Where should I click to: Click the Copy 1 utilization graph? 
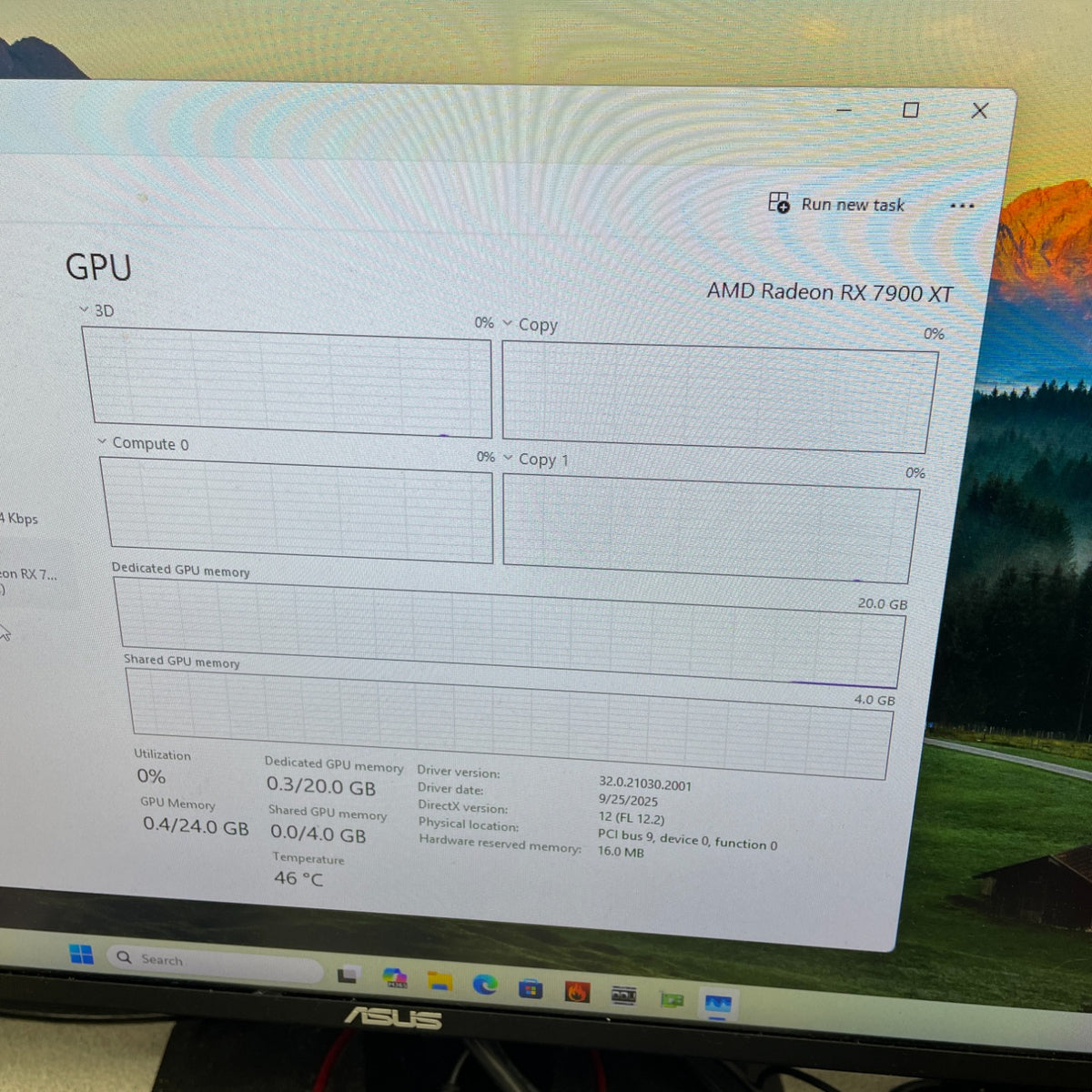[710, 529]
